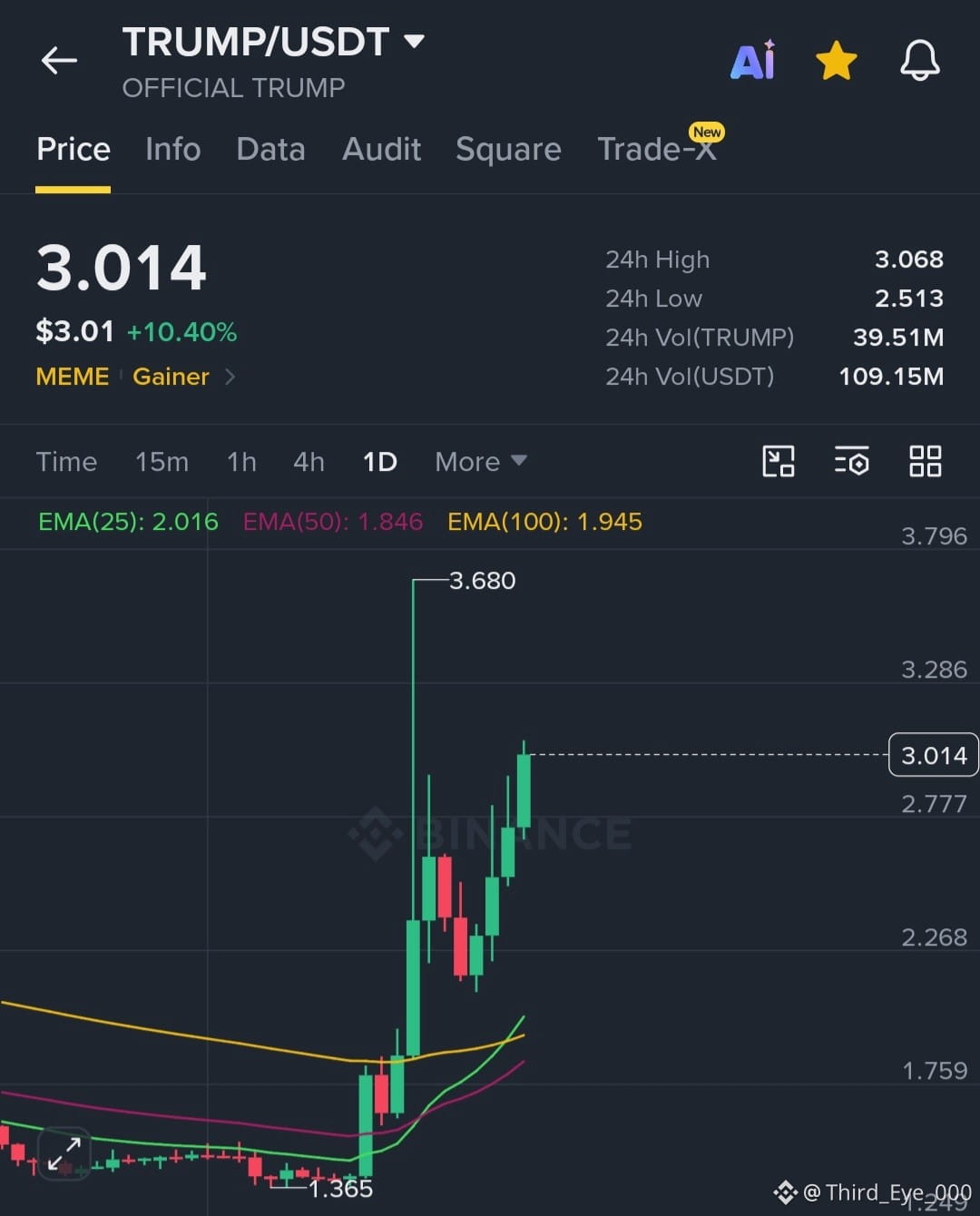Select the 1h chart interval
The width and height of the screenshot is (980, 1216).
click(x=241, y=462)
